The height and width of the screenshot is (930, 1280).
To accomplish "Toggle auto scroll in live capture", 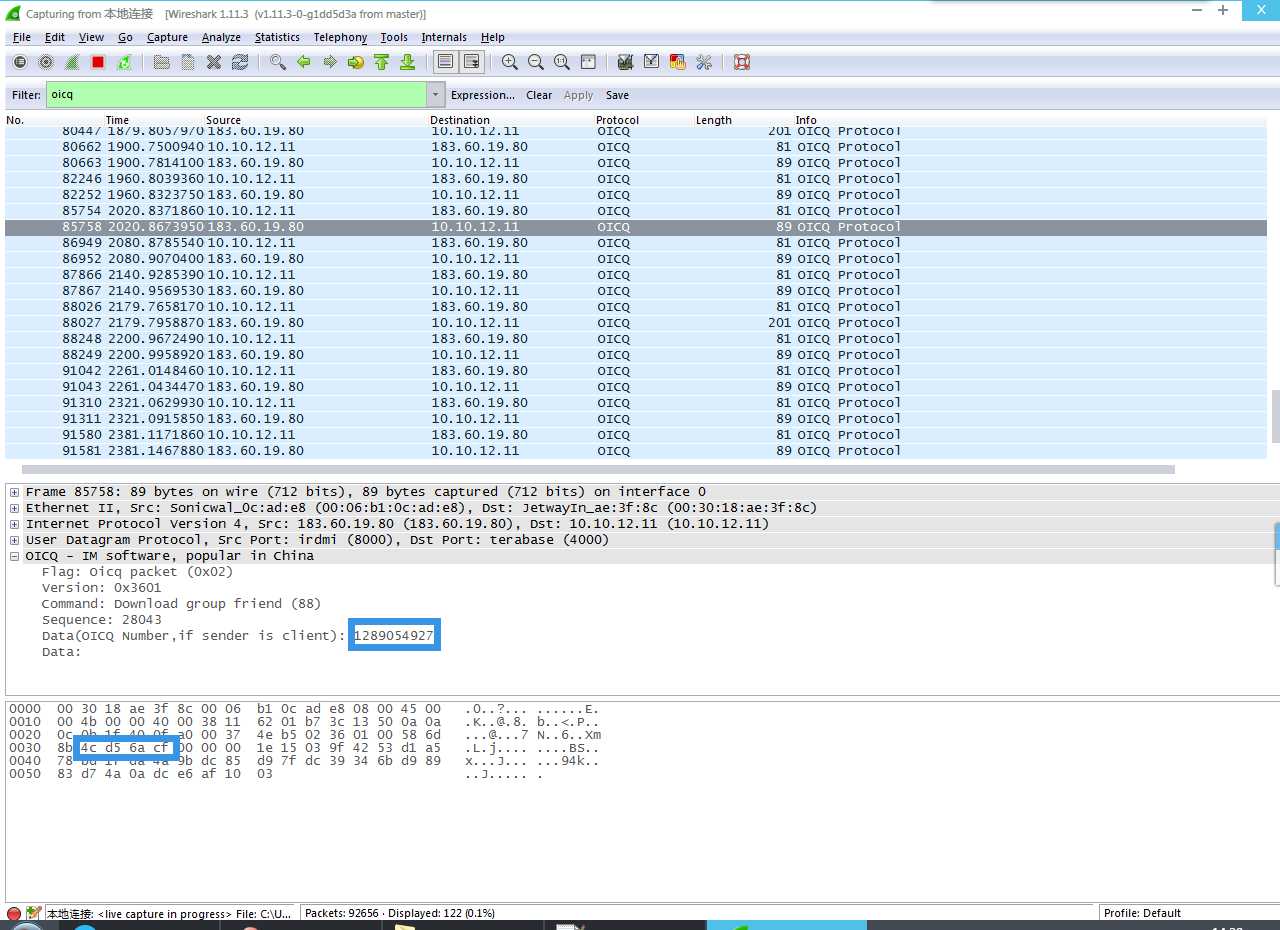I will (x=472, y=62).
